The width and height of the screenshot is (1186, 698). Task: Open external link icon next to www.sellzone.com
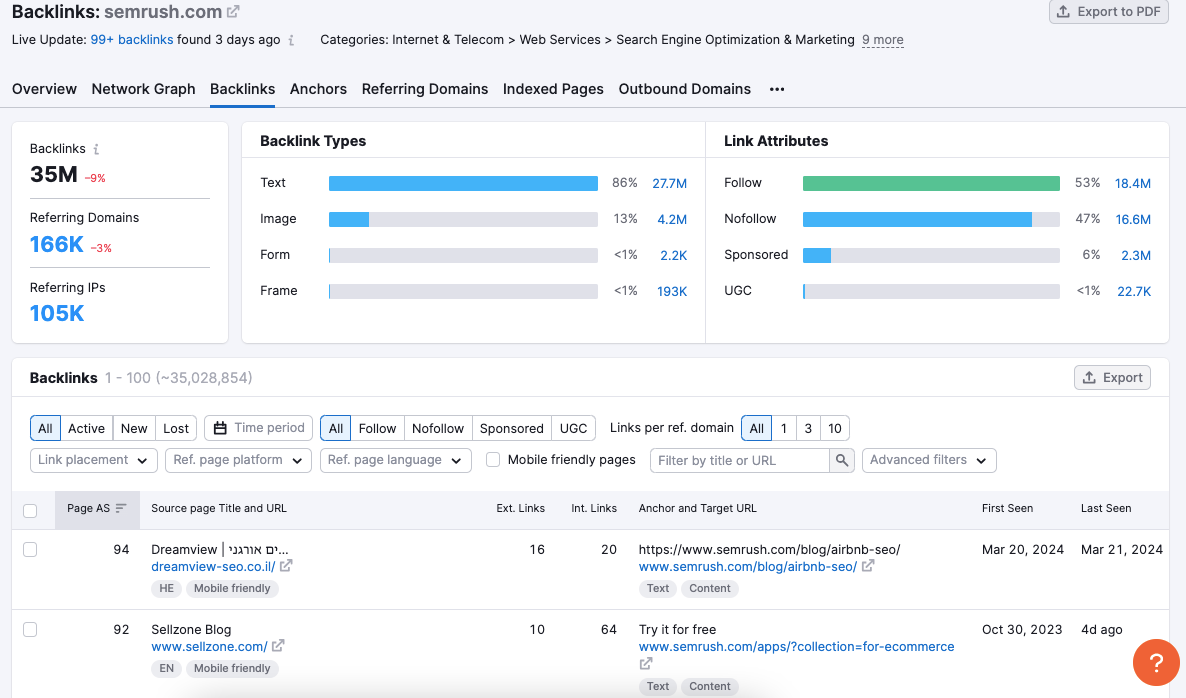pos(278,646)
